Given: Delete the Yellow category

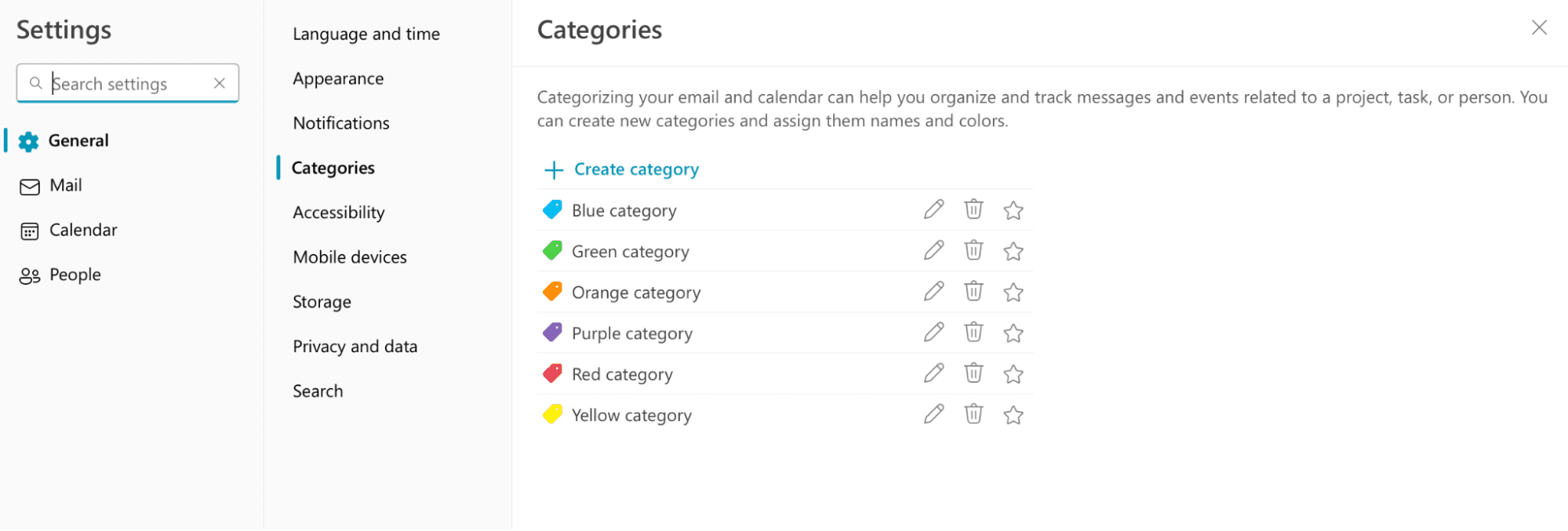Looking at the screenshot, I should point(973,414).
